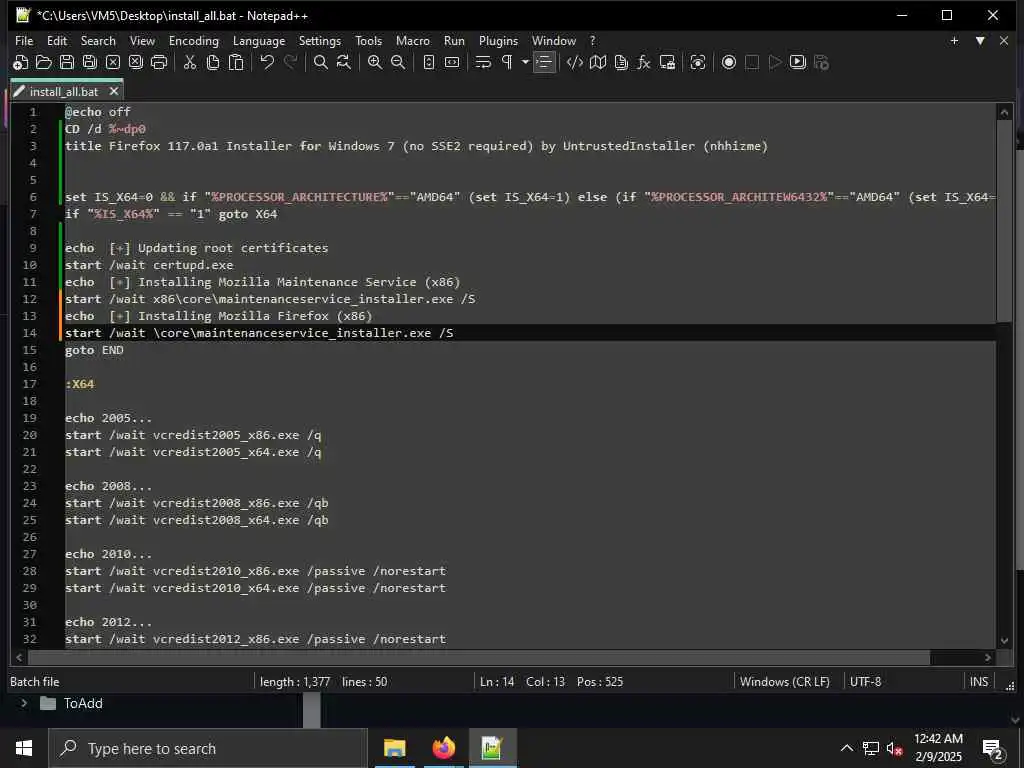Screen dimensions: 1024x768
Task: Click the Windows Start button
Action: [24, 748]
